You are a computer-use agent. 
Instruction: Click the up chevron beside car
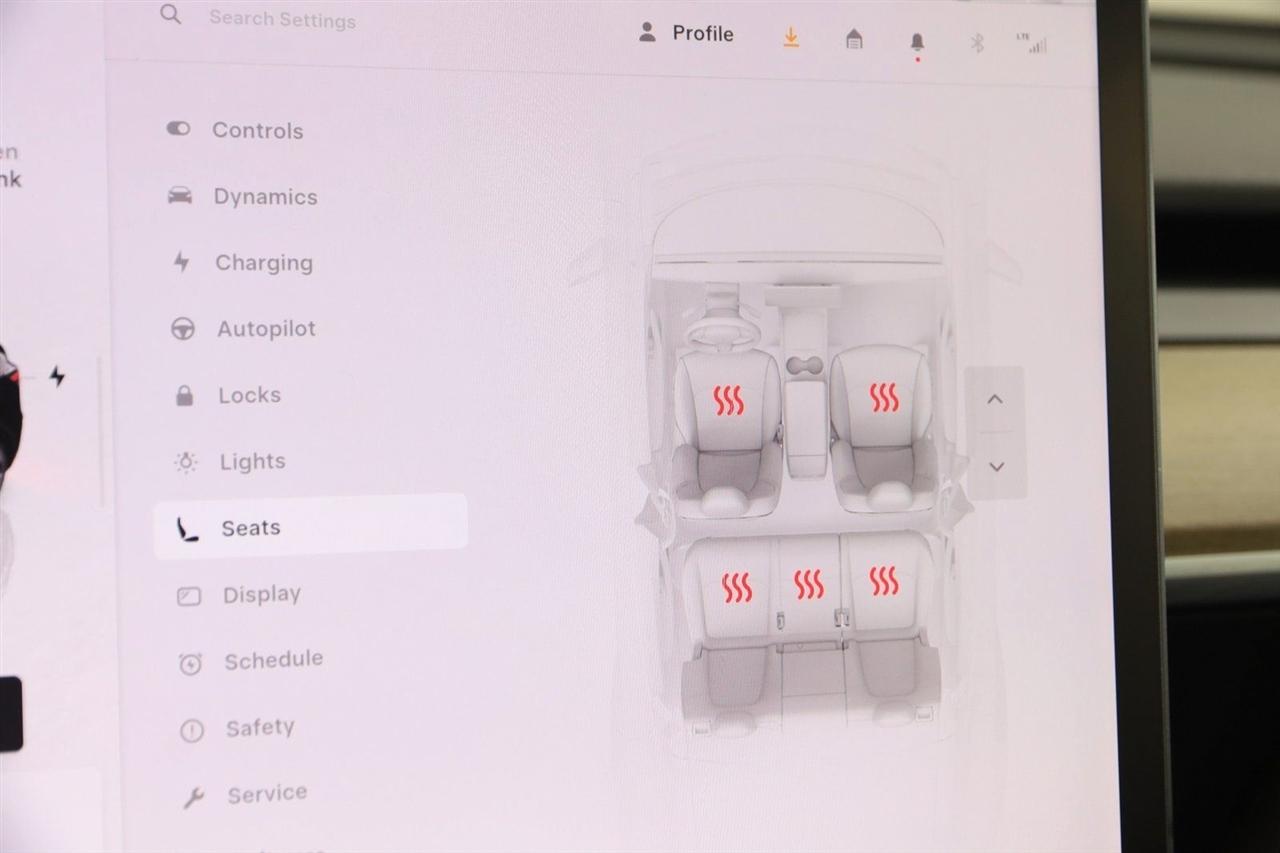click(x=994, y=399)
